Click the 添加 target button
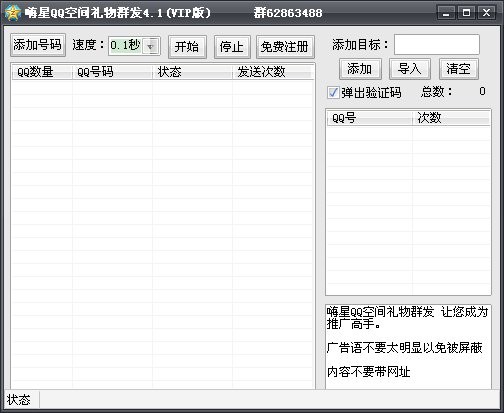This screenshot has width=504, height=413. tap(360, 69)
